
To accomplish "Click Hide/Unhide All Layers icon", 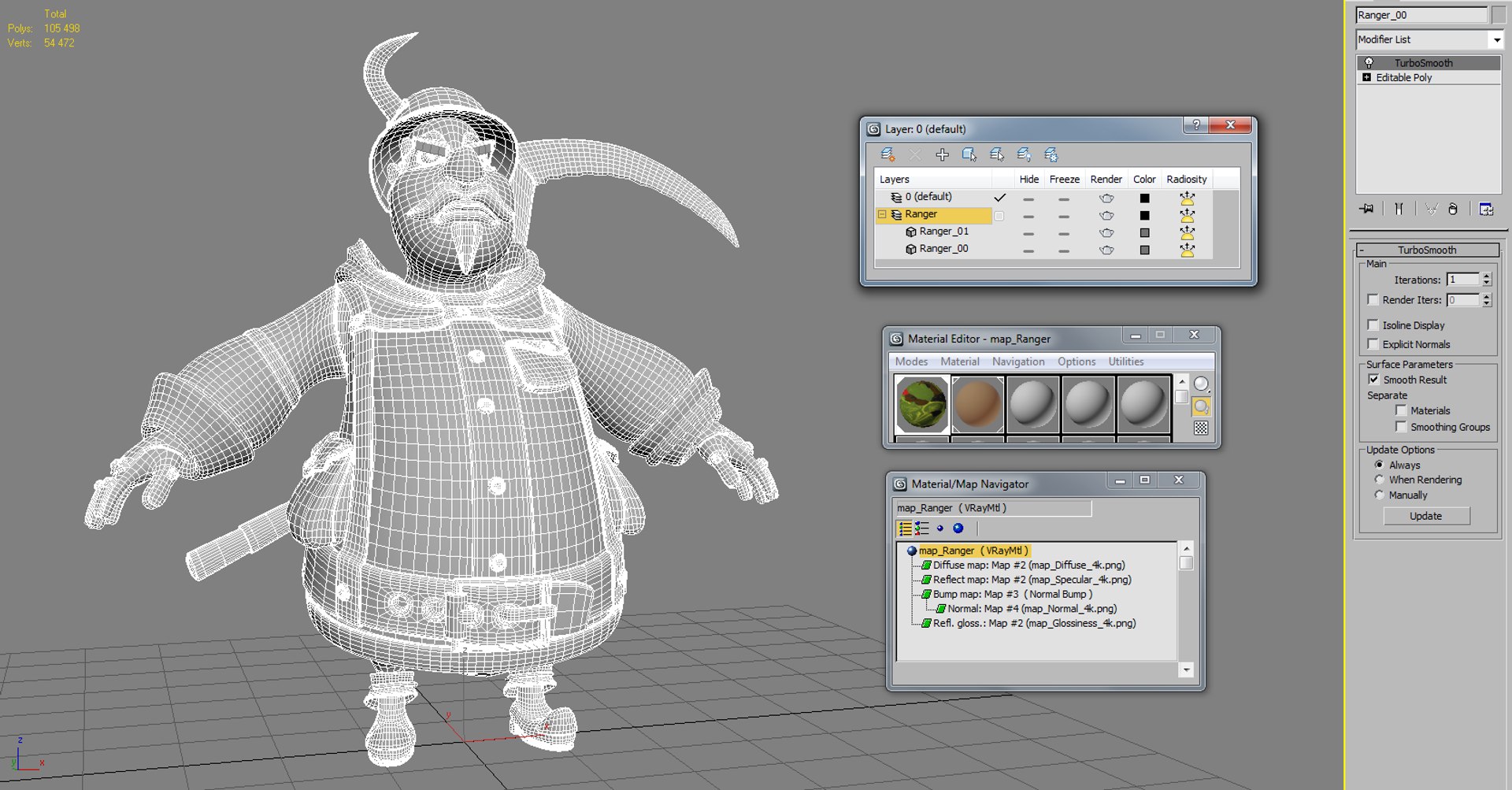I will coord(1024,154).
